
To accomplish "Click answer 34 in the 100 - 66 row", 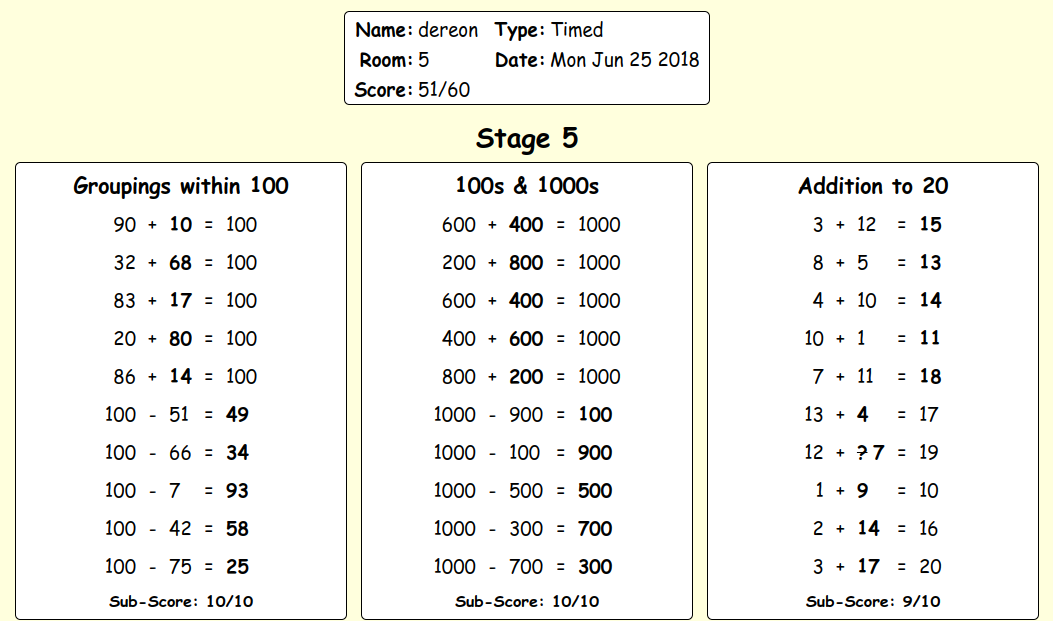I will tap(237, 452).
